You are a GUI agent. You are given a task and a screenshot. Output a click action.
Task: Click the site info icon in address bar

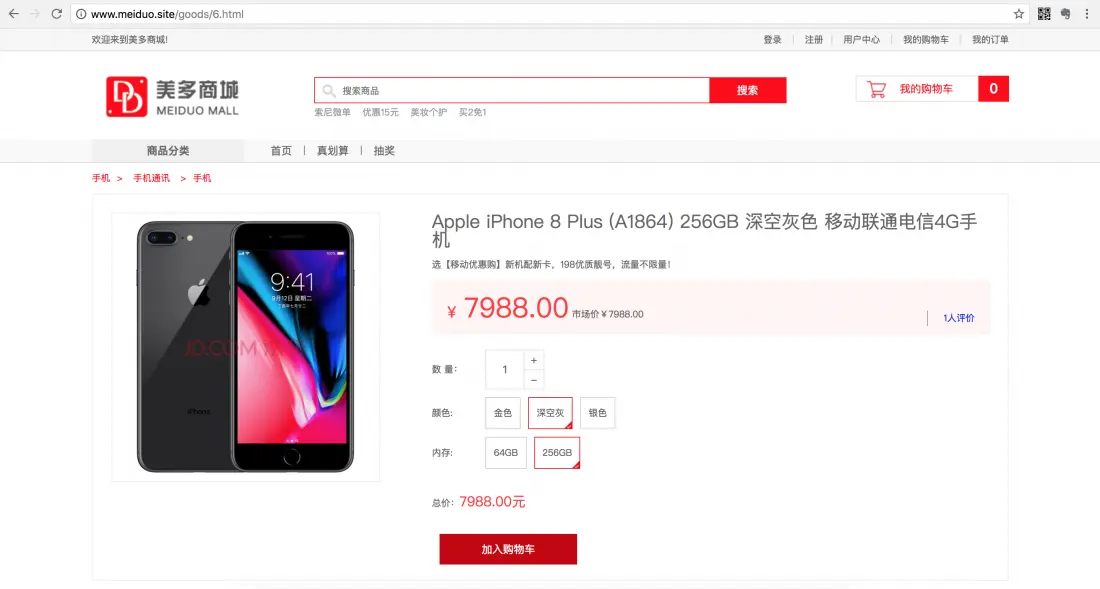click(x=81, y=14)
